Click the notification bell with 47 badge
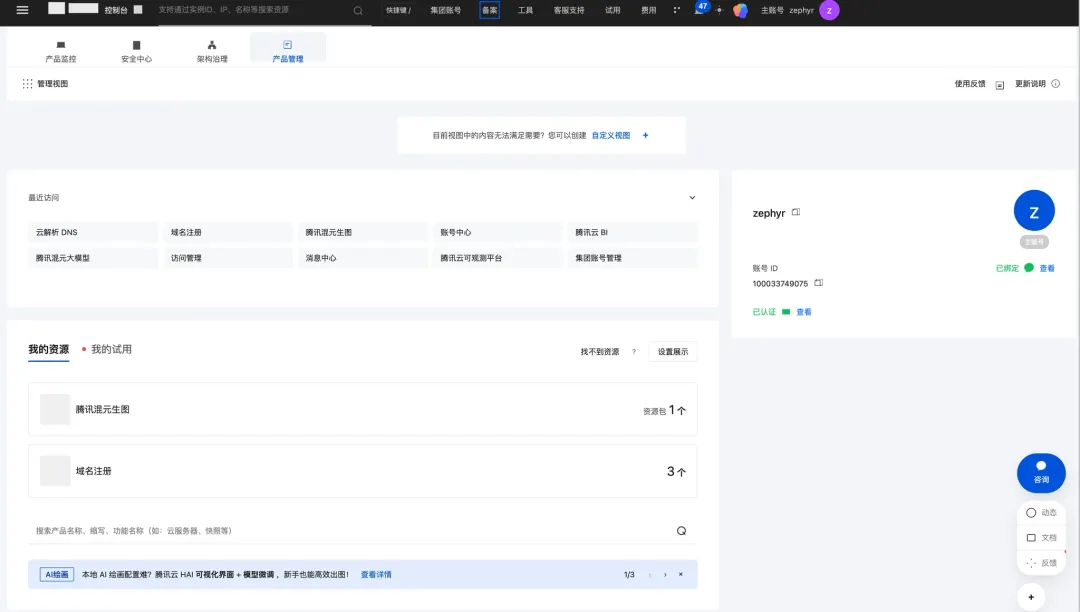1080x612 pixels. pos(699,10)
